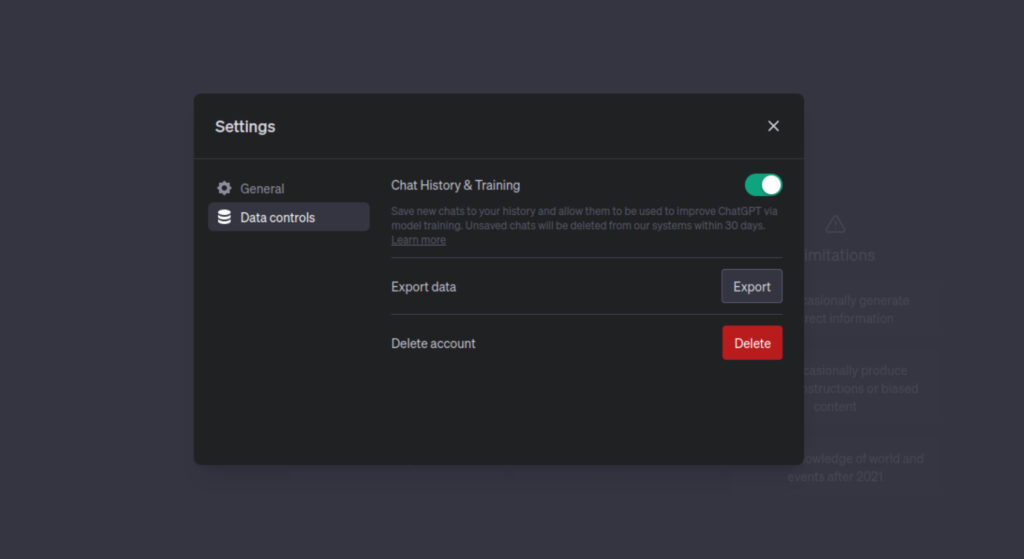Close the Settings dialog with the X

[773, 126]
